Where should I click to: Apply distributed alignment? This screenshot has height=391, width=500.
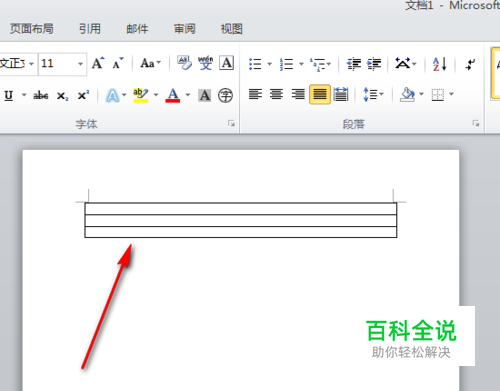341,94
